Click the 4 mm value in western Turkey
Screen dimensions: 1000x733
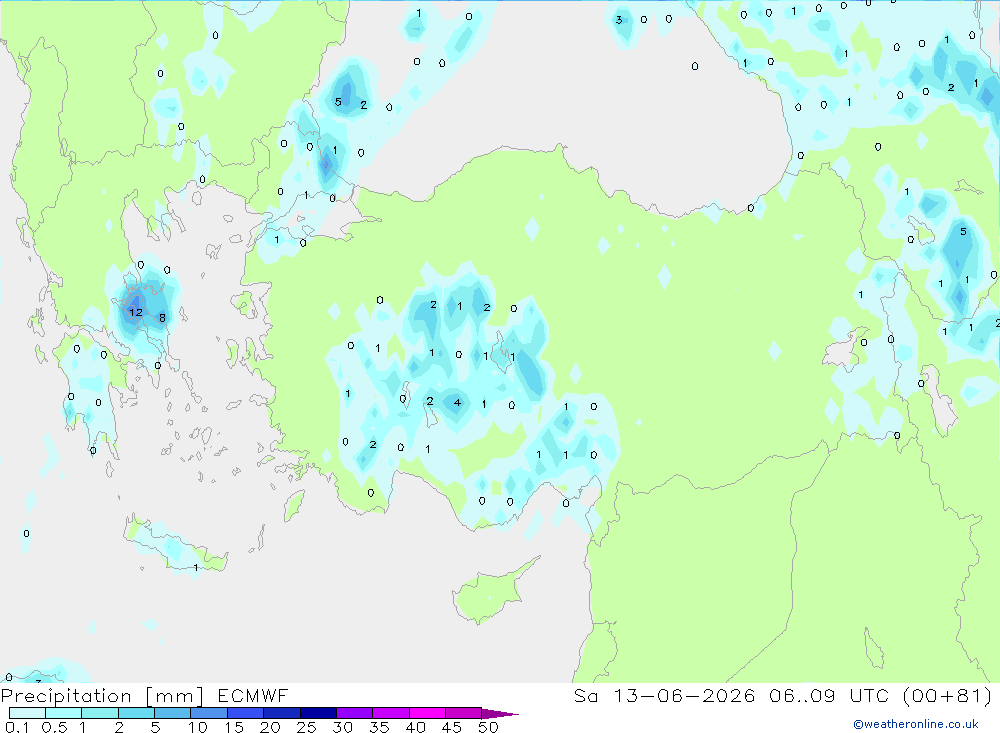(x=457, y=402)
